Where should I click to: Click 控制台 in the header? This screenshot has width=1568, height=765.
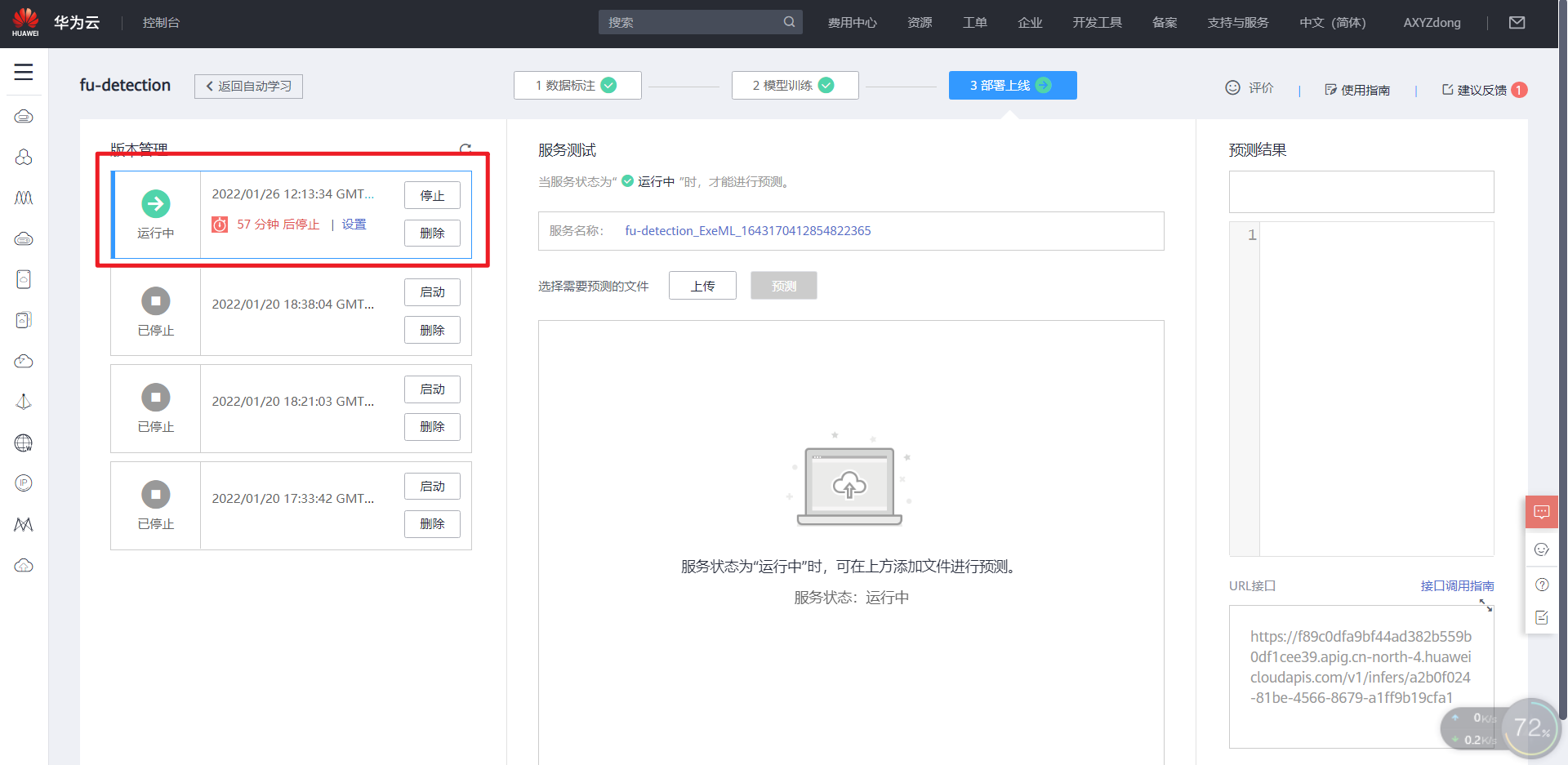coord(161,23)
